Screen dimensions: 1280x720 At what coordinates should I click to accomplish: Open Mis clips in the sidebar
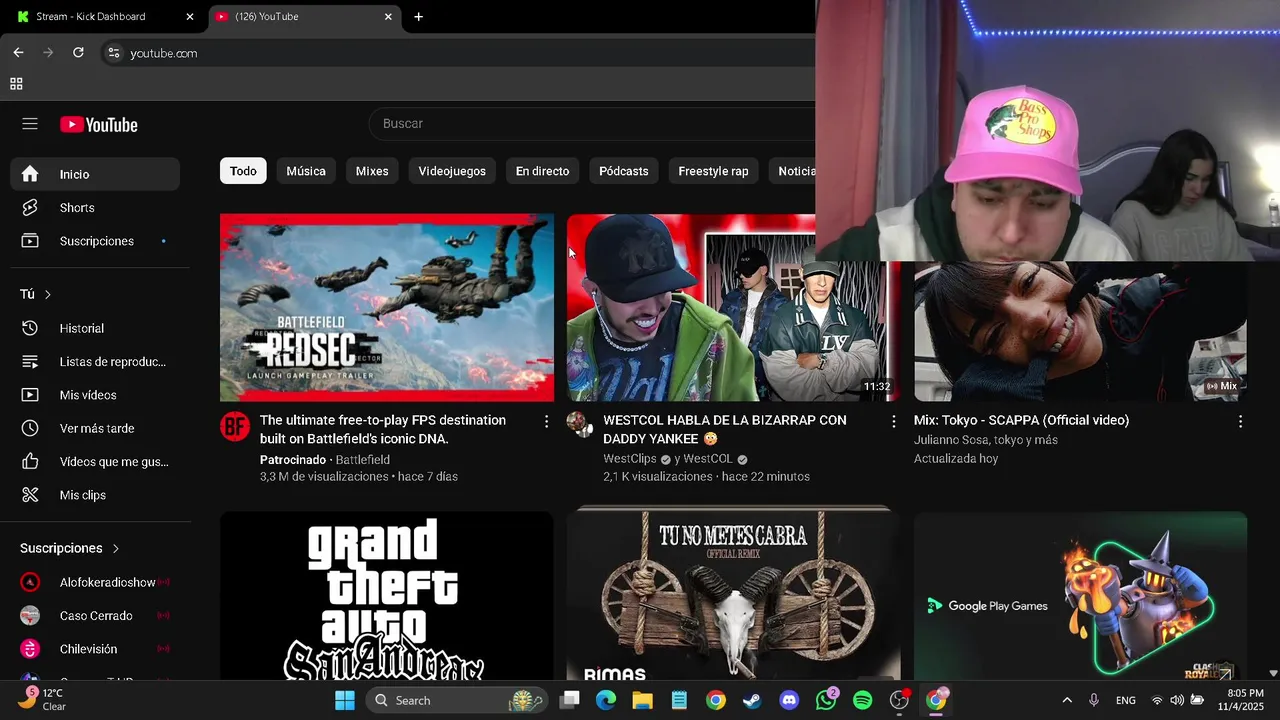[x=95, y=495]
